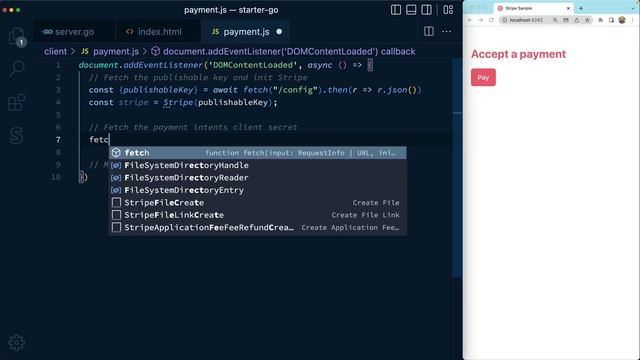Open the Manage gear settings menu
Screen dimensions: 640x360
click(17, 343)
